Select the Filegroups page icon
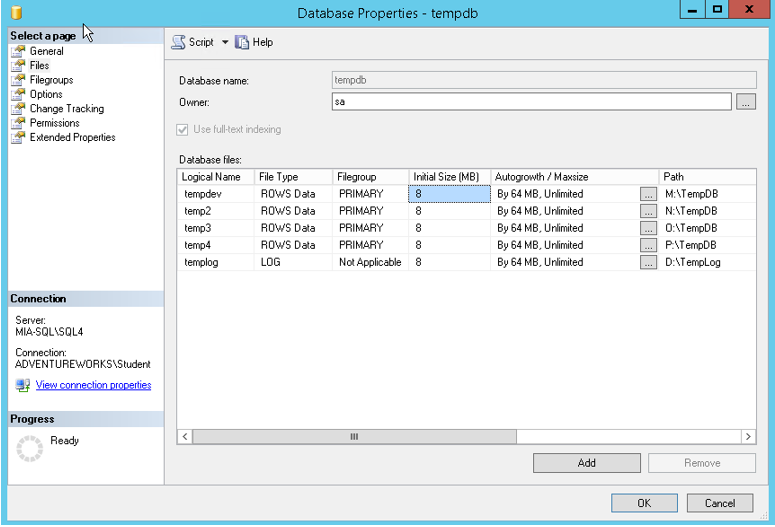This screenshot has width=775, height=527. tap(18, 80)
